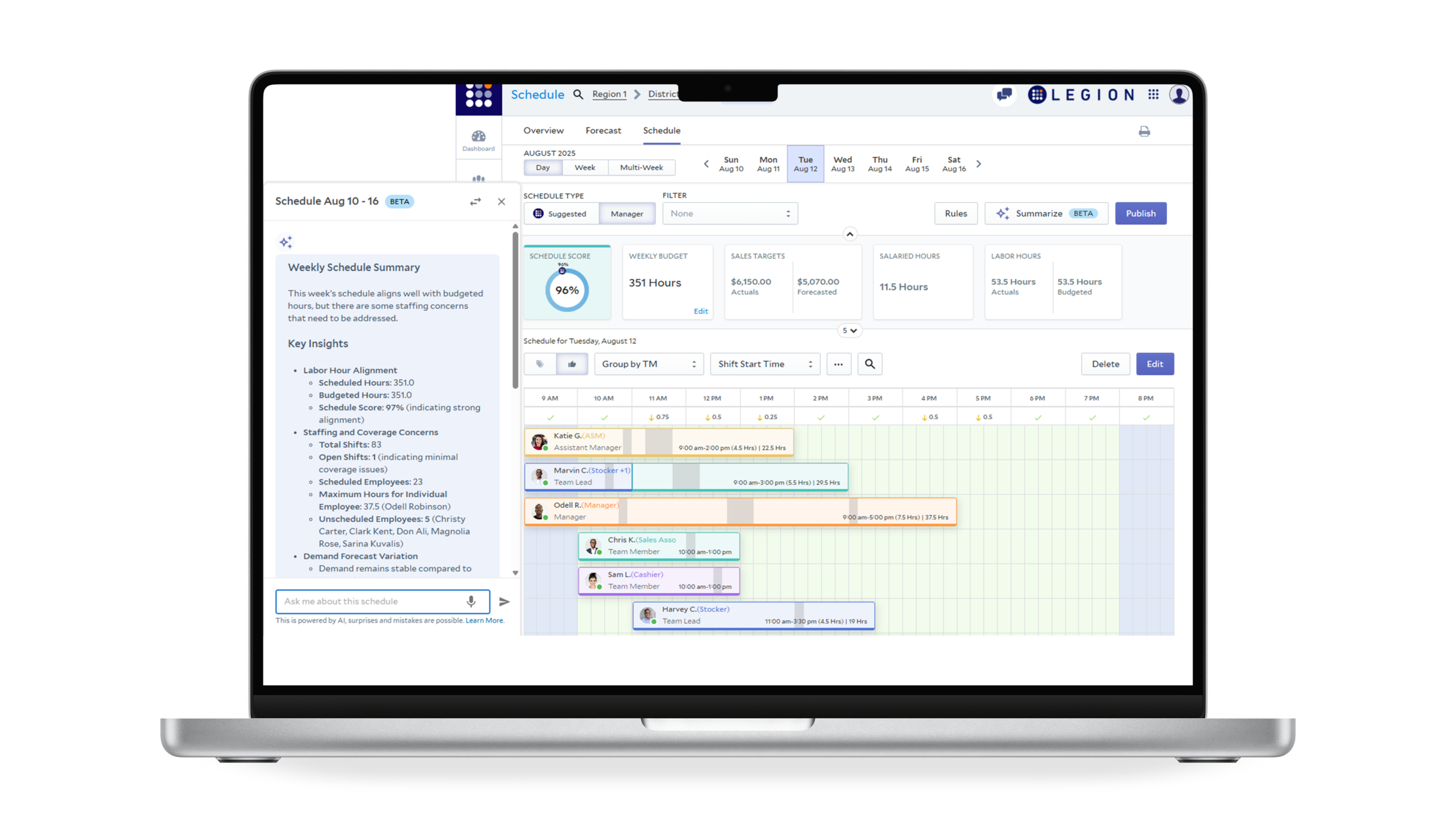Open the app grid launcher next to Legion logo
Screen dimensions: 1456x837
pos(1153,95)
